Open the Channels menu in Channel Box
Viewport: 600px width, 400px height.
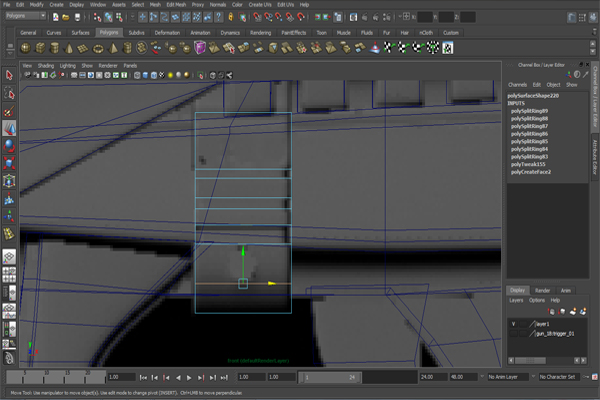517,85
